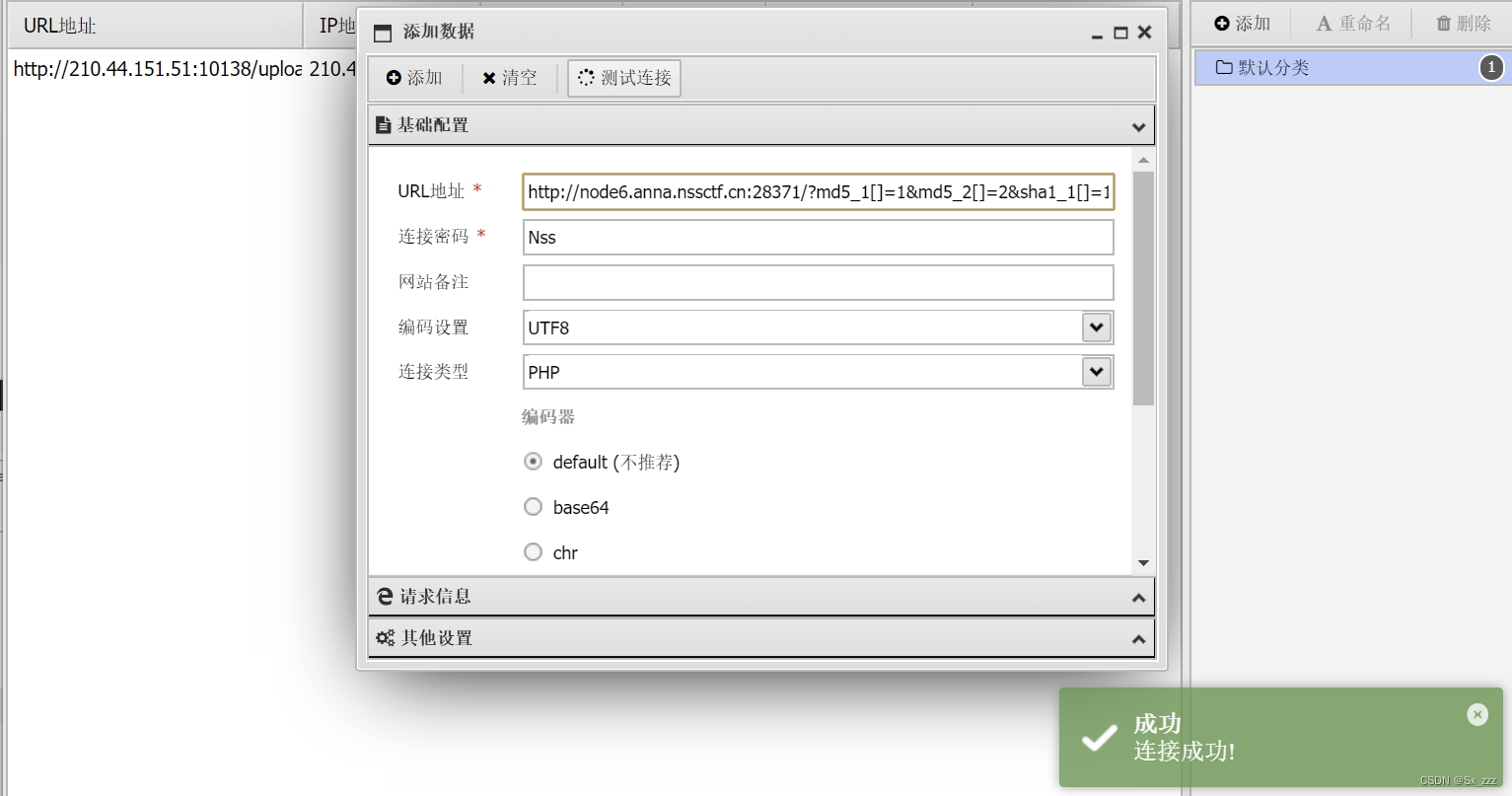Open the 编码设置 UTF8 dropdown arrow

coord(1097,326)
